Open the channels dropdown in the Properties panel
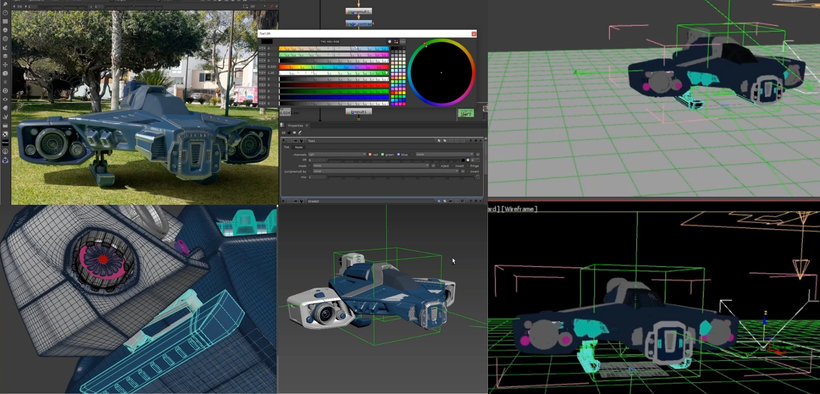 [x=337, y=154]
